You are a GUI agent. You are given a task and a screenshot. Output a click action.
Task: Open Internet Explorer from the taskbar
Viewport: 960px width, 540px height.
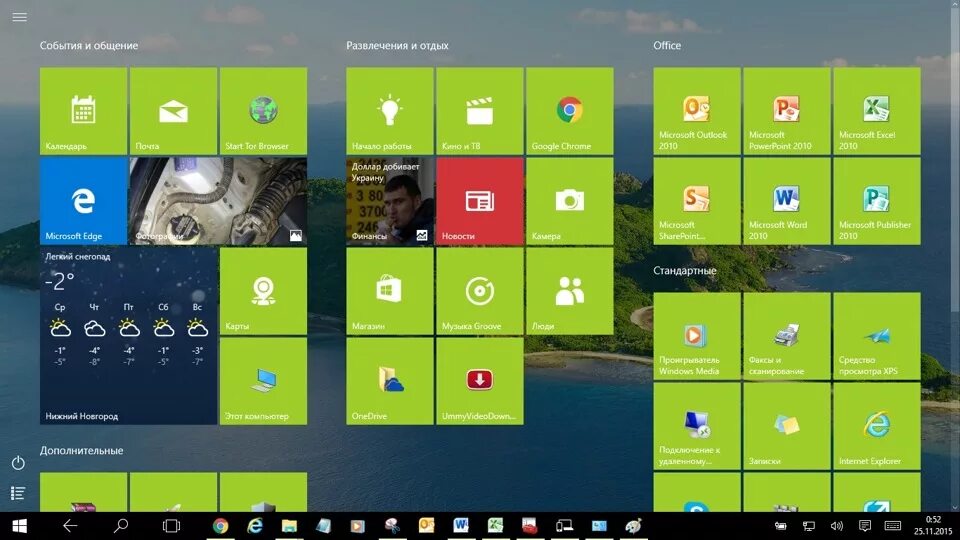point(255,526)
